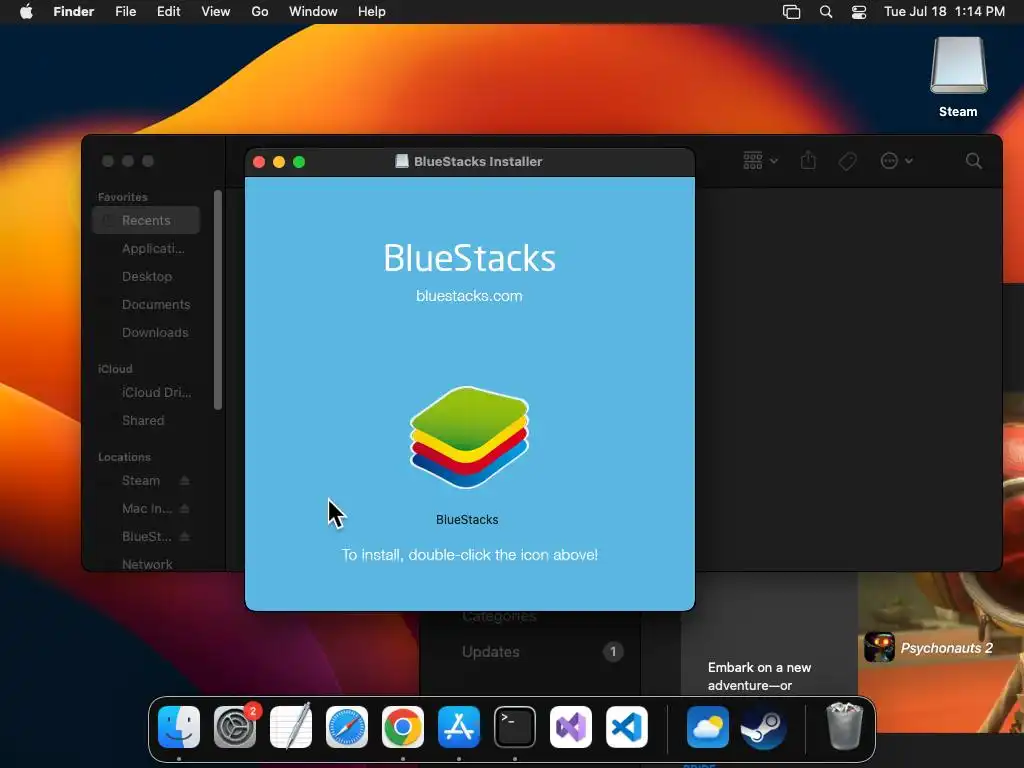The image size is (1024, 768).
Task: Select BlueSt... volume in Finder sidebar
Action: pyautogui.click(x=146, y=536)
